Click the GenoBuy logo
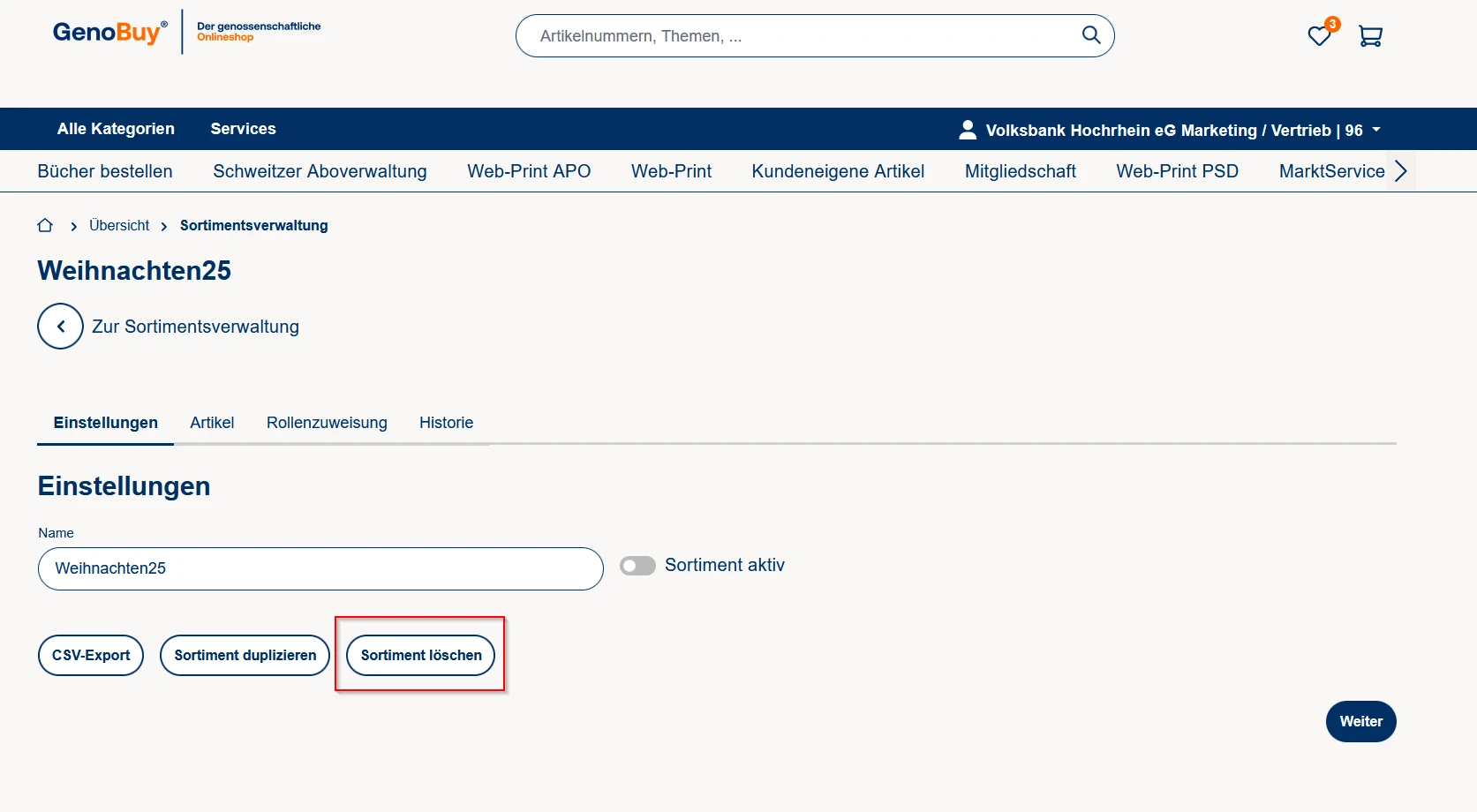The width and height of the screenshot is (1477, 812). [x=109, y=33]
